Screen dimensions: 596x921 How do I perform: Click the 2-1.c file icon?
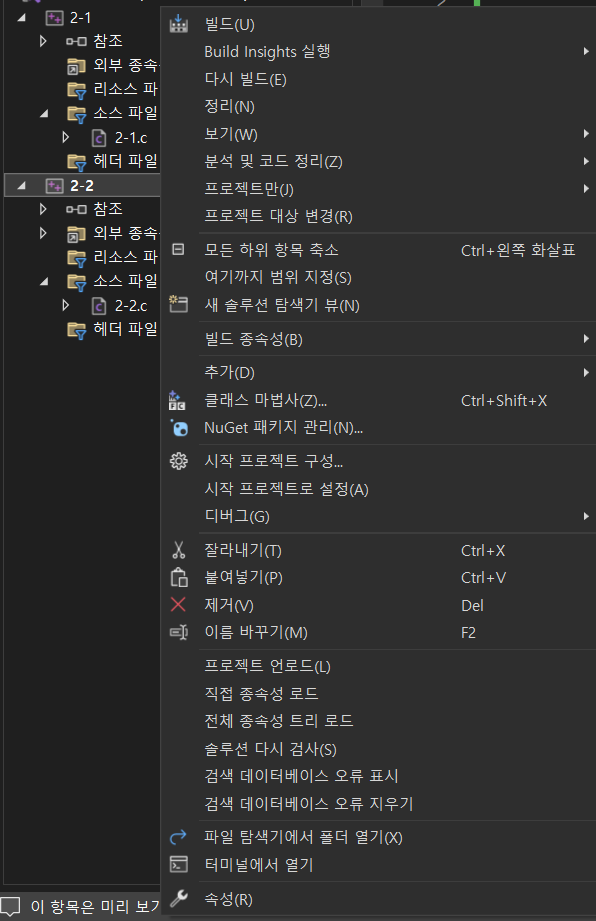(99, 138)
